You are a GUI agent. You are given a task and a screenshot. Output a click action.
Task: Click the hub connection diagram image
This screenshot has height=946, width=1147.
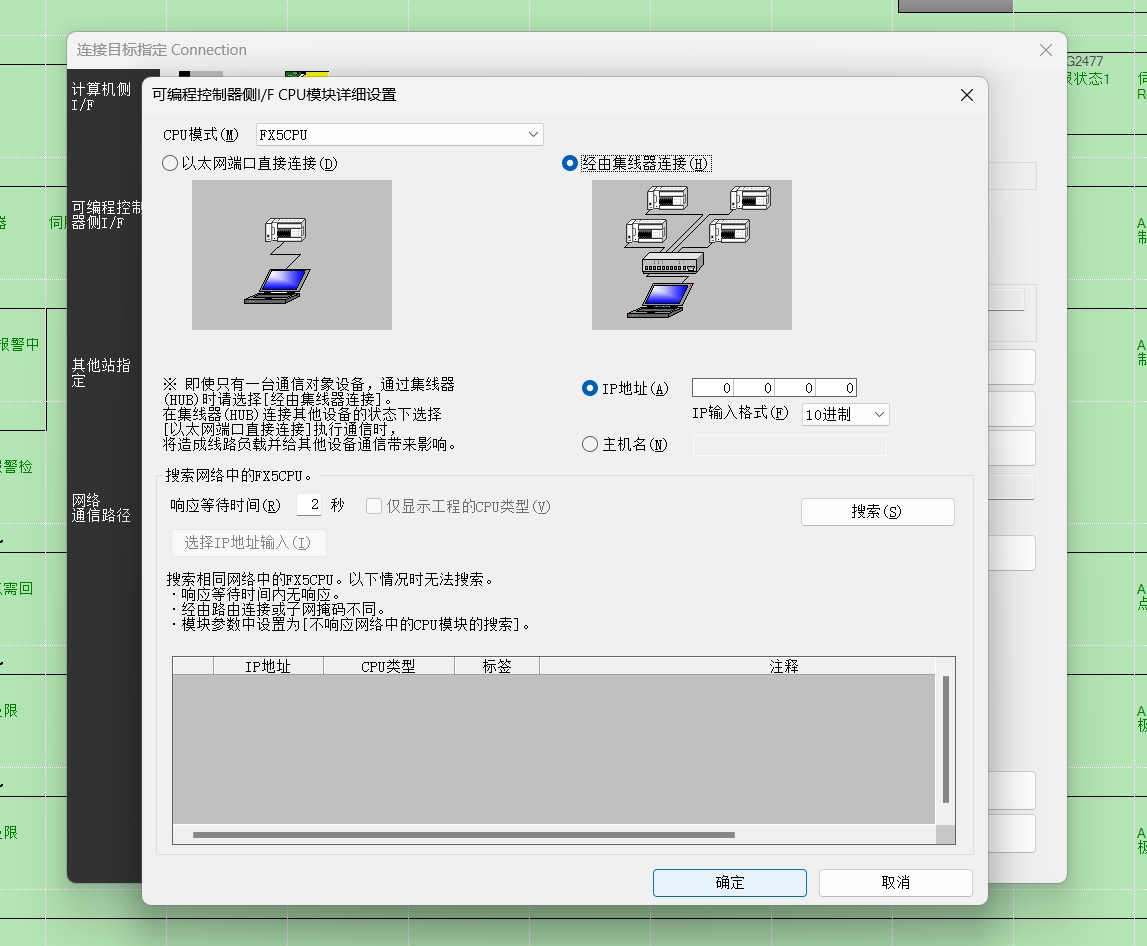(x=691, y=255)
